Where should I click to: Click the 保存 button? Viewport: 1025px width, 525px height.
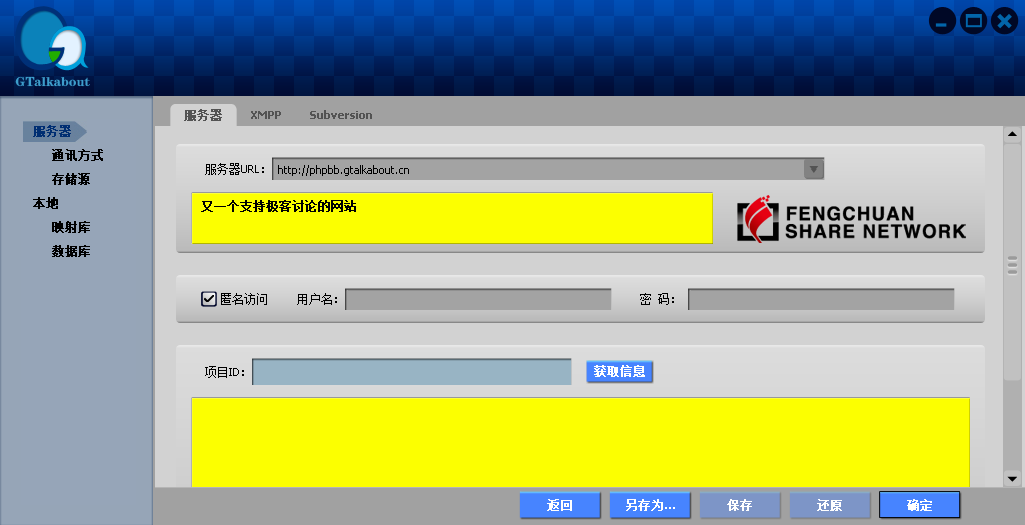click(x=740, y=505)
